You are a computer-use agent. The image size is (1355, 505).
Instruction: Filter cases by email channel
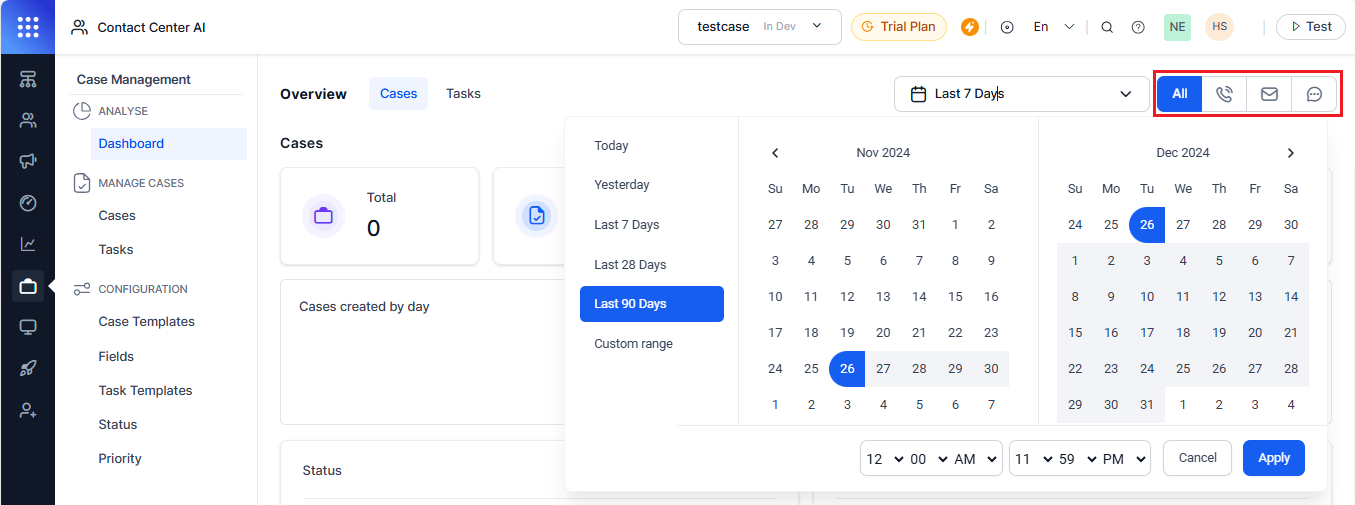coord(1269,94)
